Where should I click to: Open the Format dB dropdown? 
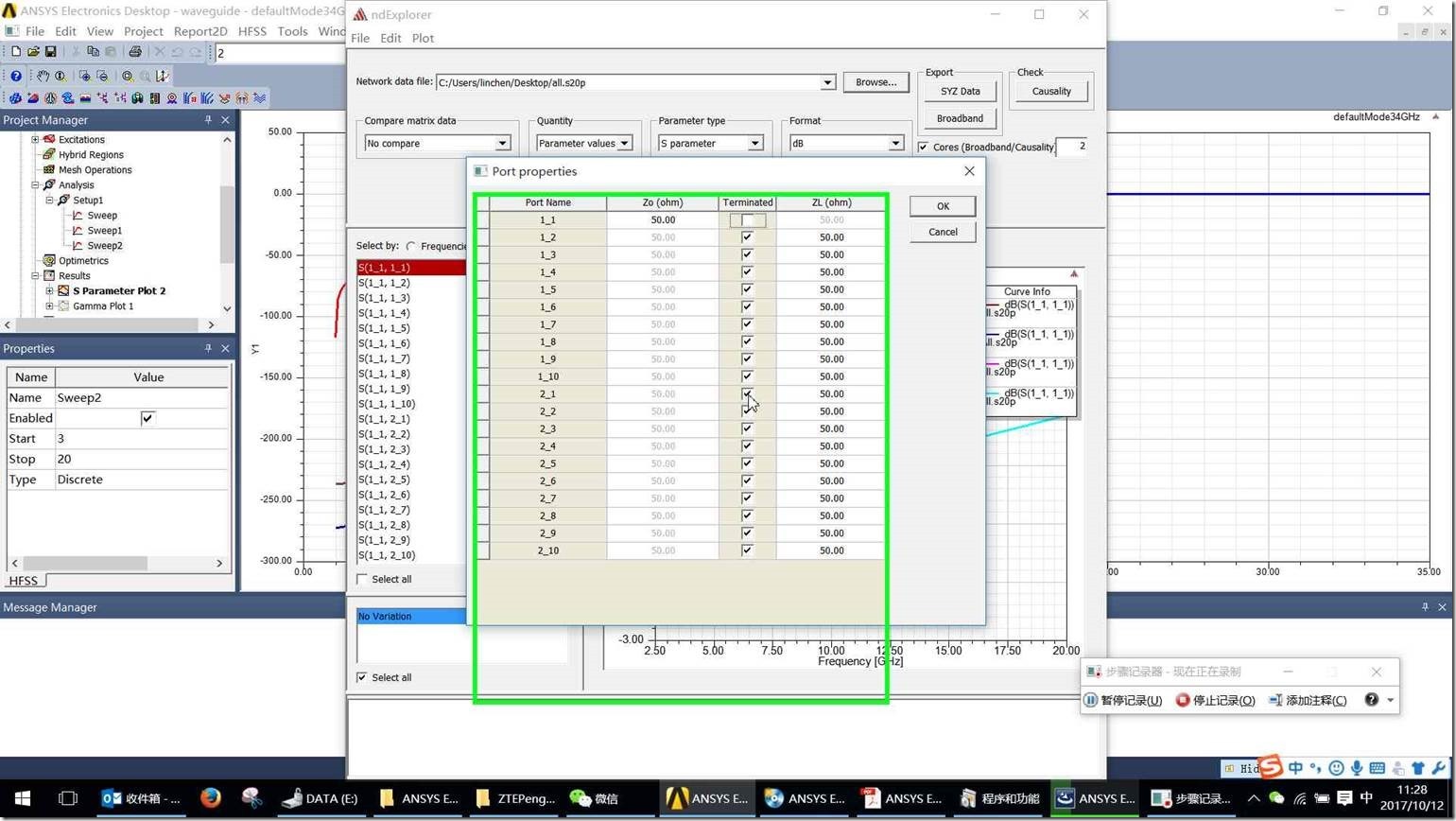point(894,143)
